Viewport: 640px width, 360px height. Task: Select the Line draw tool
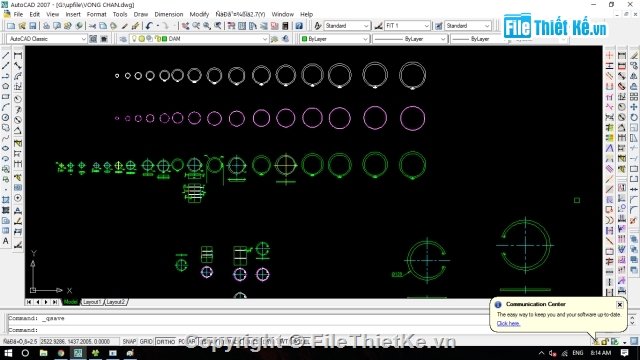[6, 55]
